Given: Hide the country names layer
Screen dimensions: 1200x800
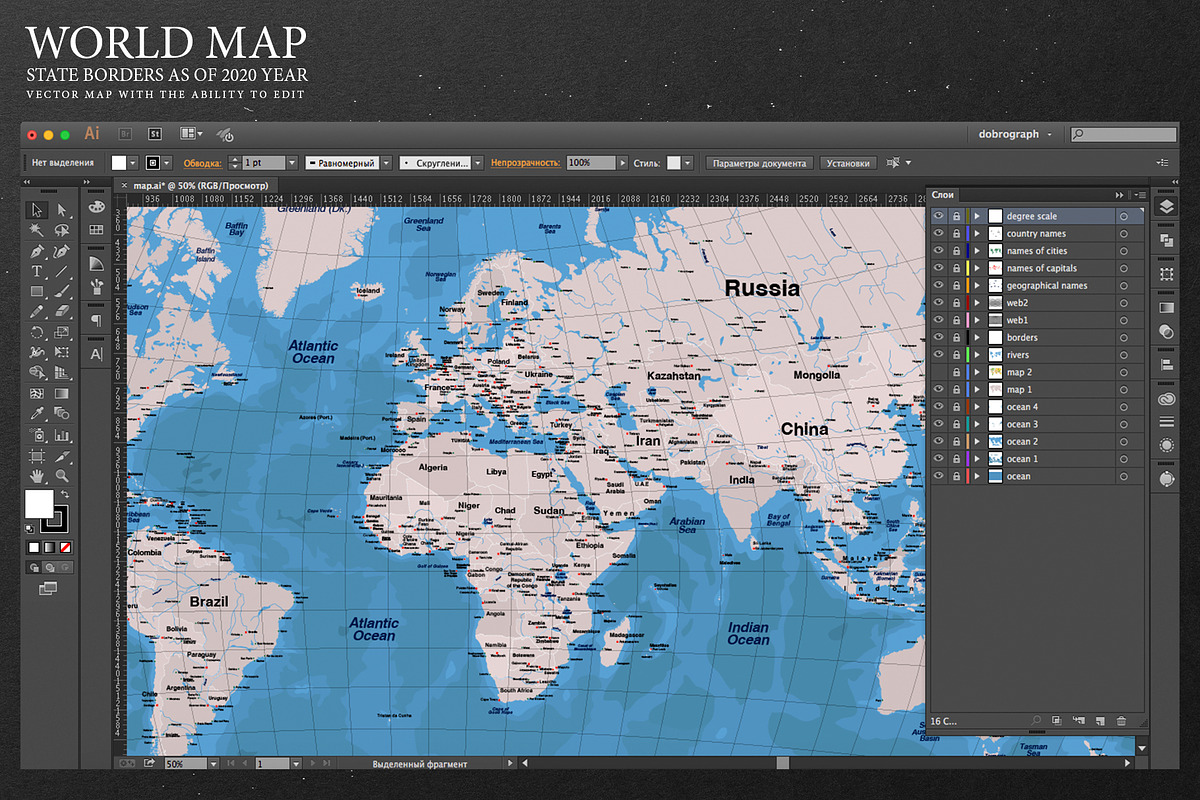Looking at the screenshot, I should [x=938, y=233].
